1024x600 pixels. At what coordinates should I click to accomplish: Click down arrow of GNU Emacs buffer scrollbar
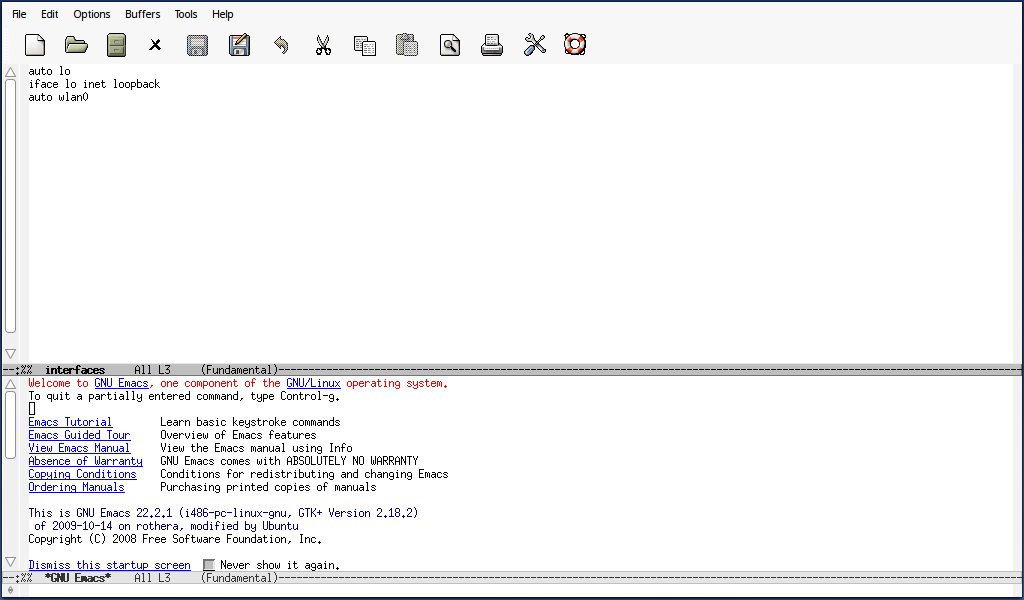coord(10,561)
